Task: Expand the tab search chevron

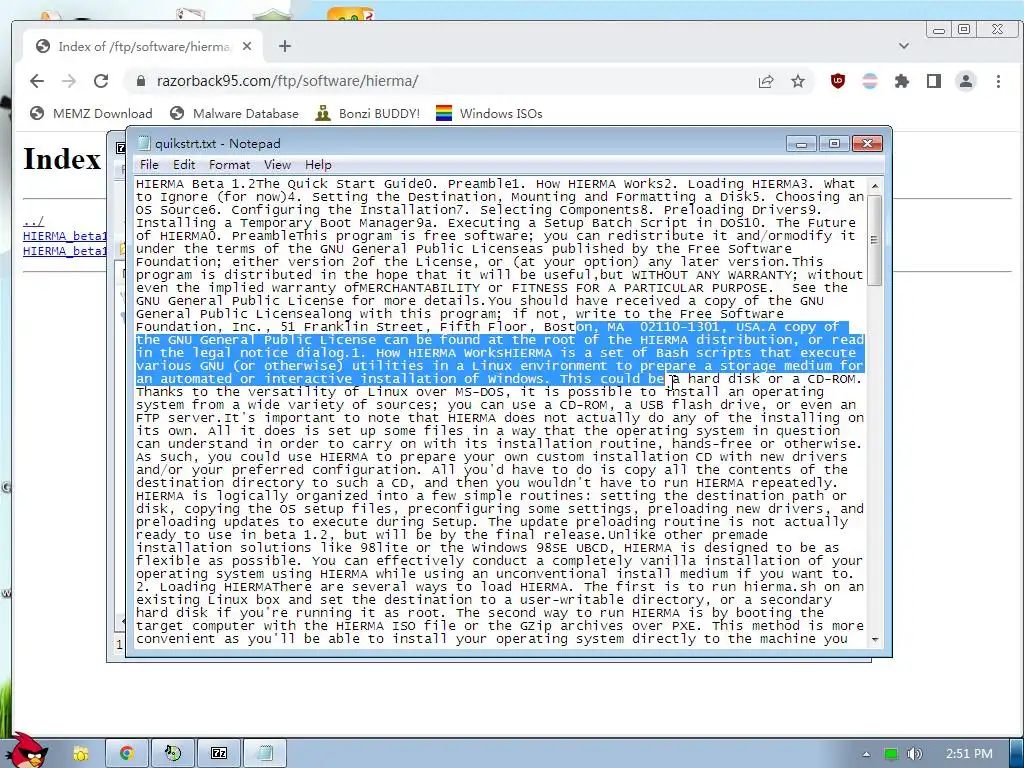Action: click(x=904, y=46)
